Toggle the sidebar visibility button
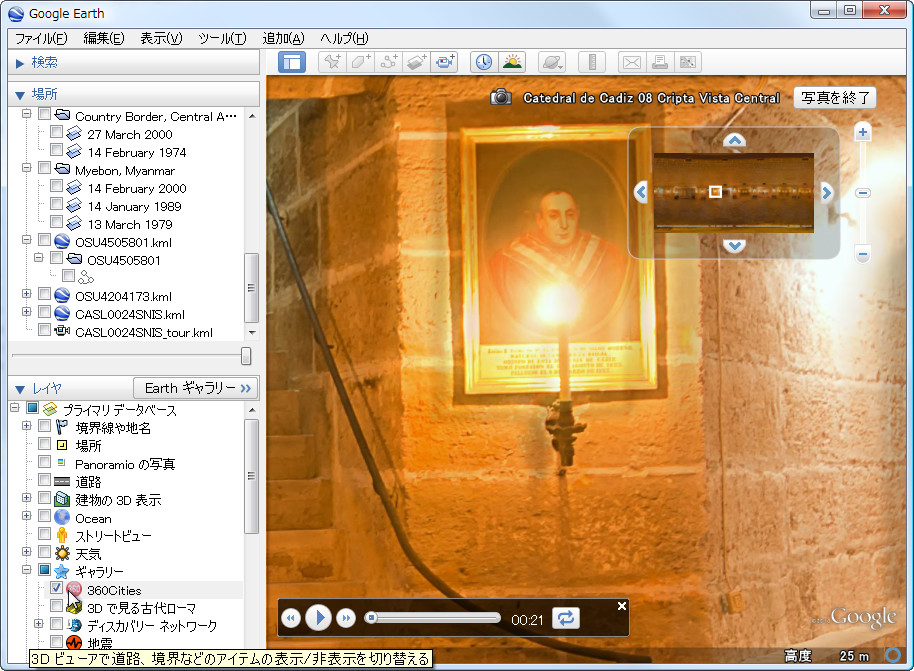914x671 pixels. (292, 62)
